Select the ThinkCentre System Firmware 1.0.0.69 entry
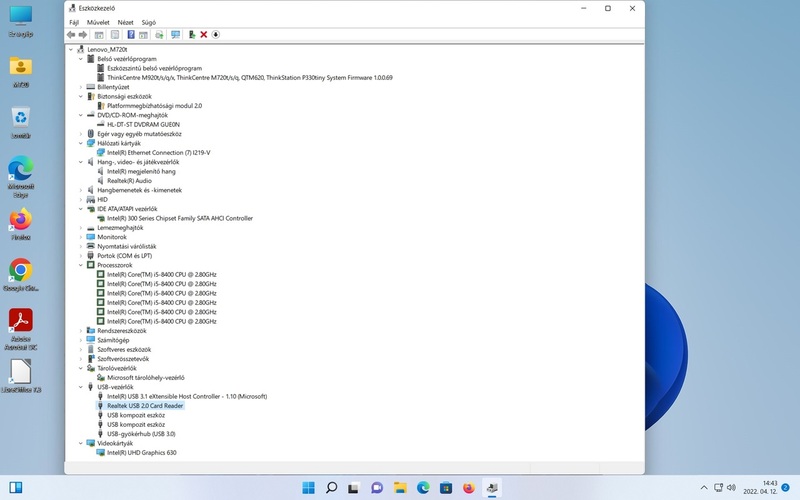Screen dimensions: 800x500 (249, 78)
